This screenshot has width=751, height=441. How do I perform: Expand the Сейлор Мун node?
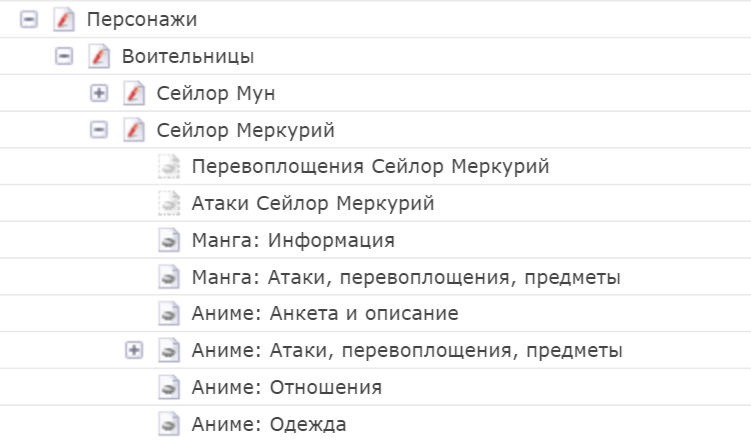(x=99, y=93)
